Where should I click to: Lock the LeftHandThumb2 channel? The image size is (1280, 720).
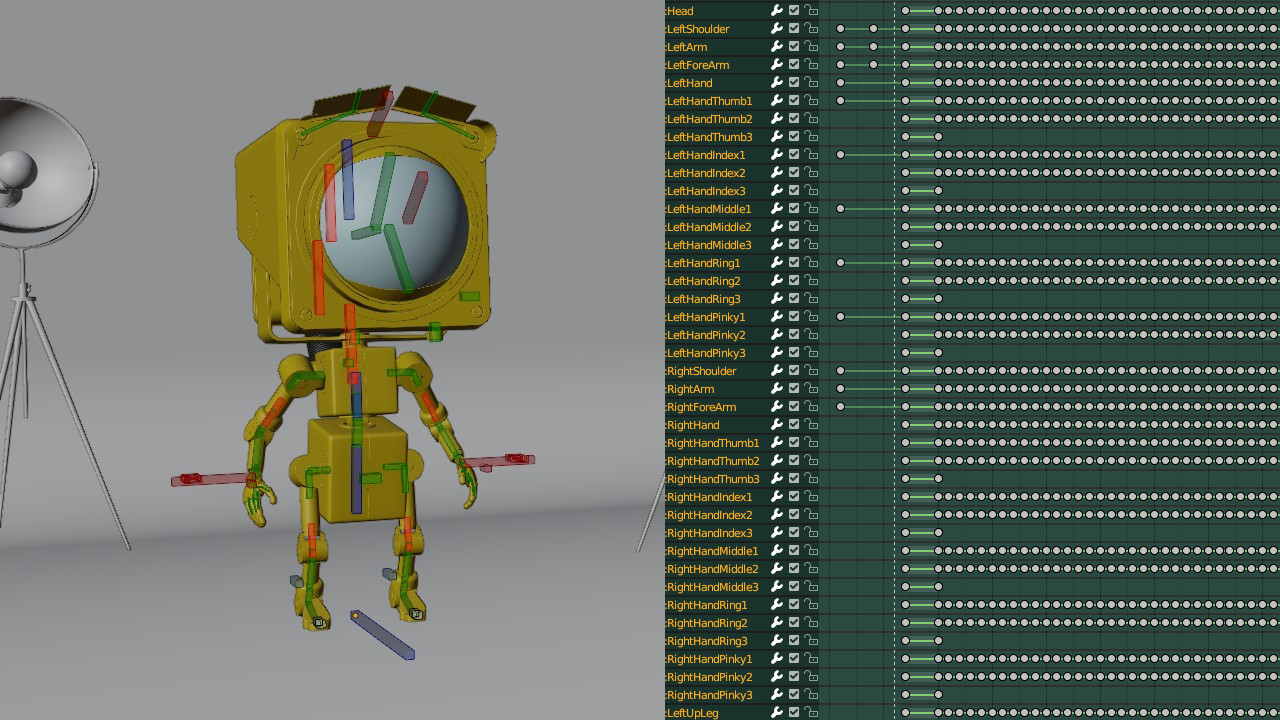coord(811,118)
